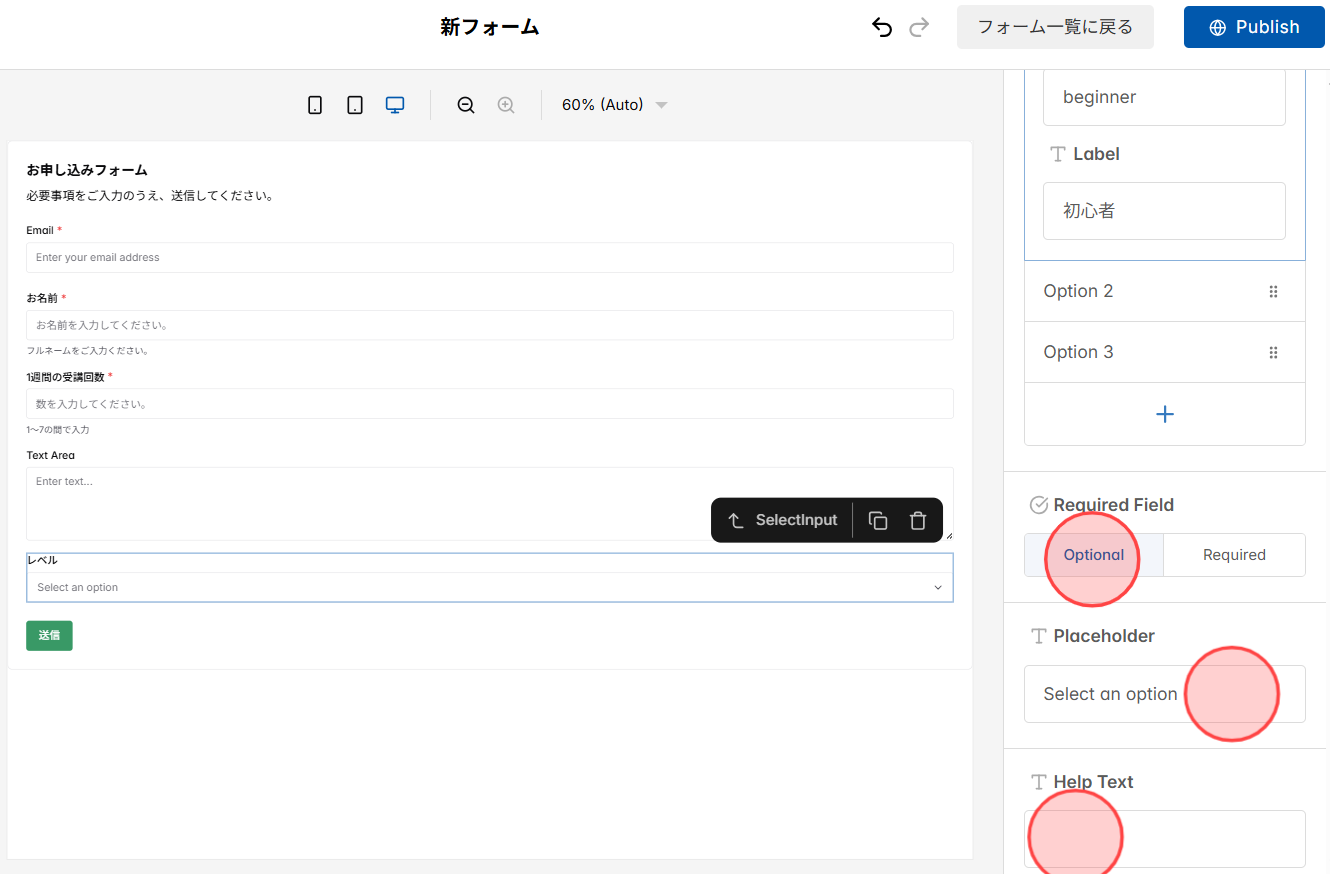Add a new option with the + button
Screen dimensions: 1330x874
point(1164,413)
